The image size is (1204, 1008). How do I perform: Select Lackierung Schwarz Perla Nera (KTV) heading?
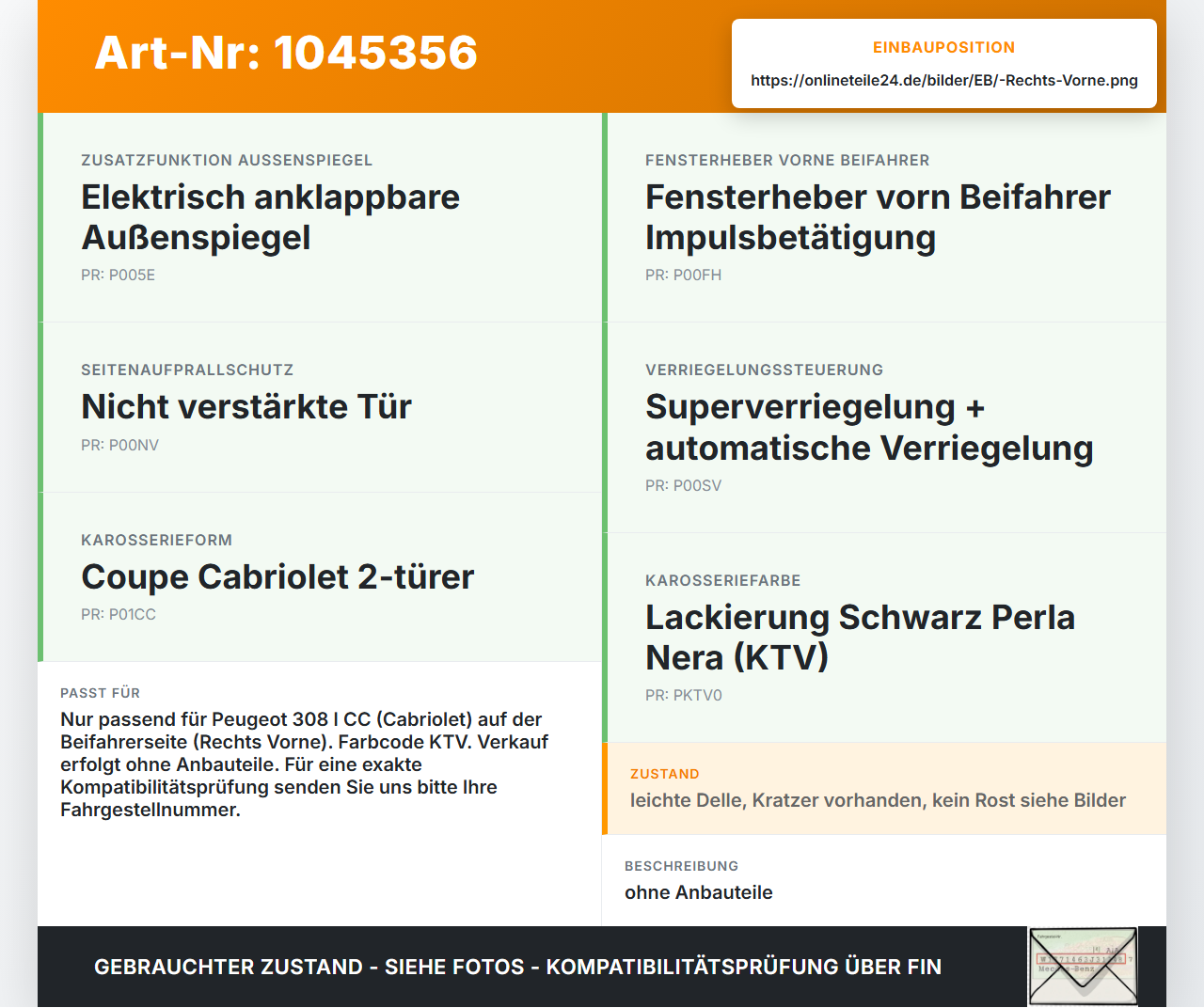pyautogui.click(x=861, y=637)
